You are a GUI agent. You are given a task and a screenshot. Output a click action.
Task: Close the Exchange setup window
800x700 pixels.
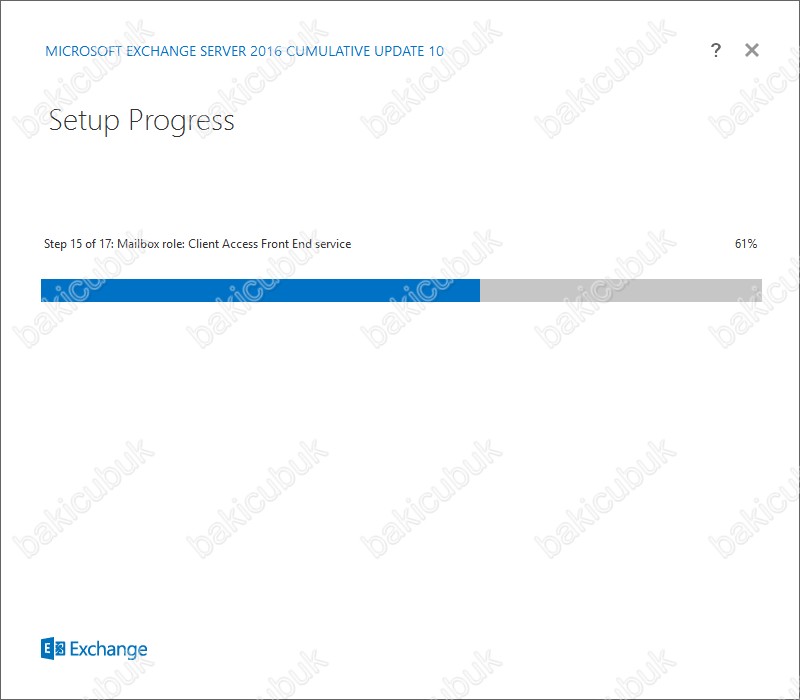click(x=752, y=50)
